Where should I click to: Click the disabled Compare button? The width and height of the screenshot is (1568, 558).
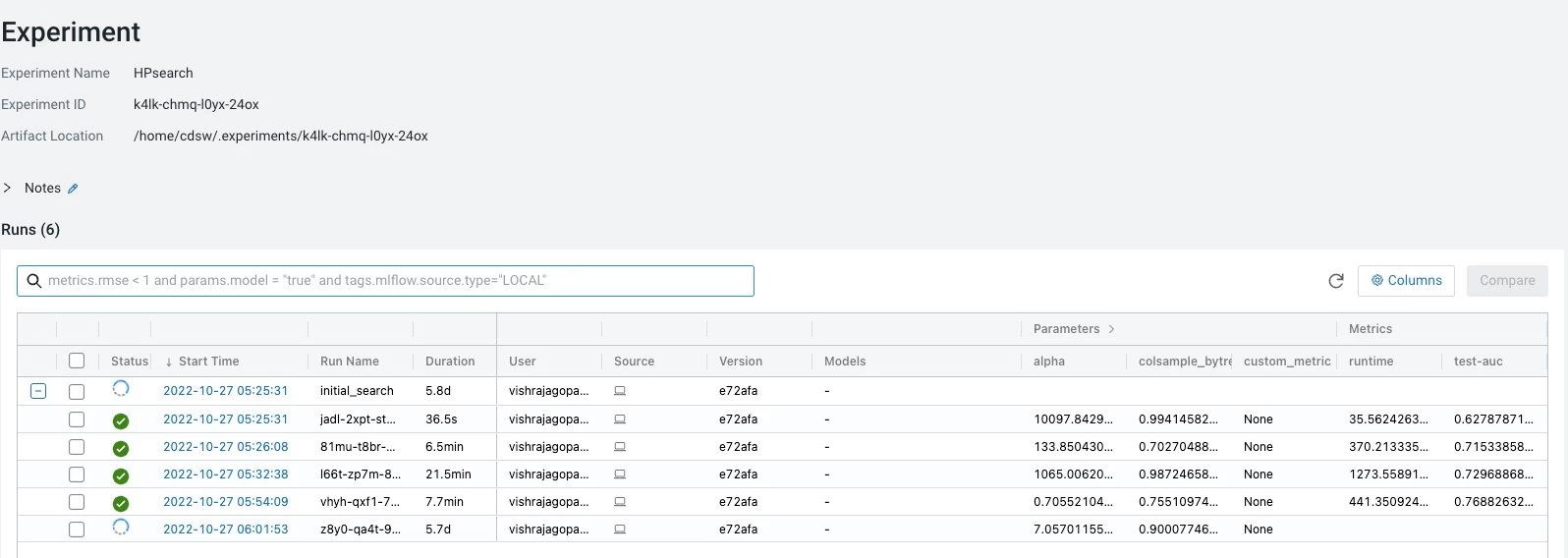(1507, 281)
